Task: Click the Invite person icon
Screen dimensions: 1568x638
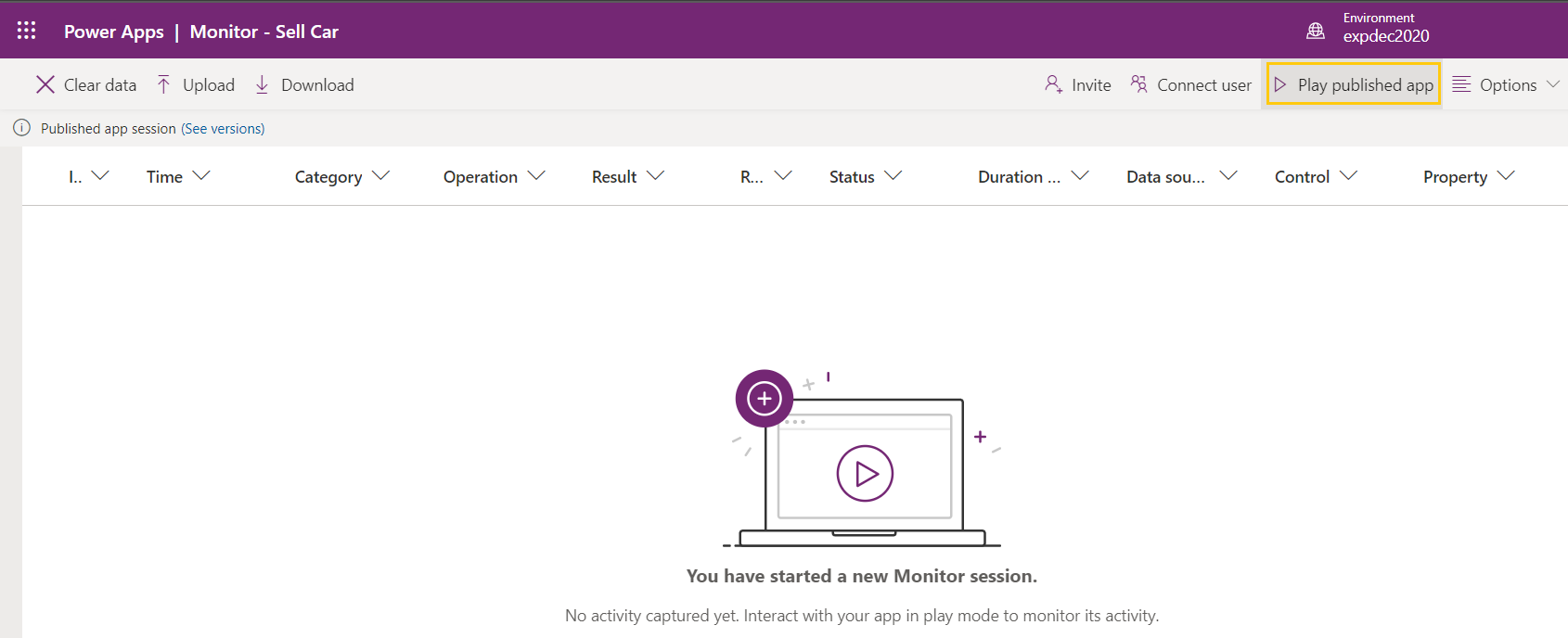Action: (1053, 84)
